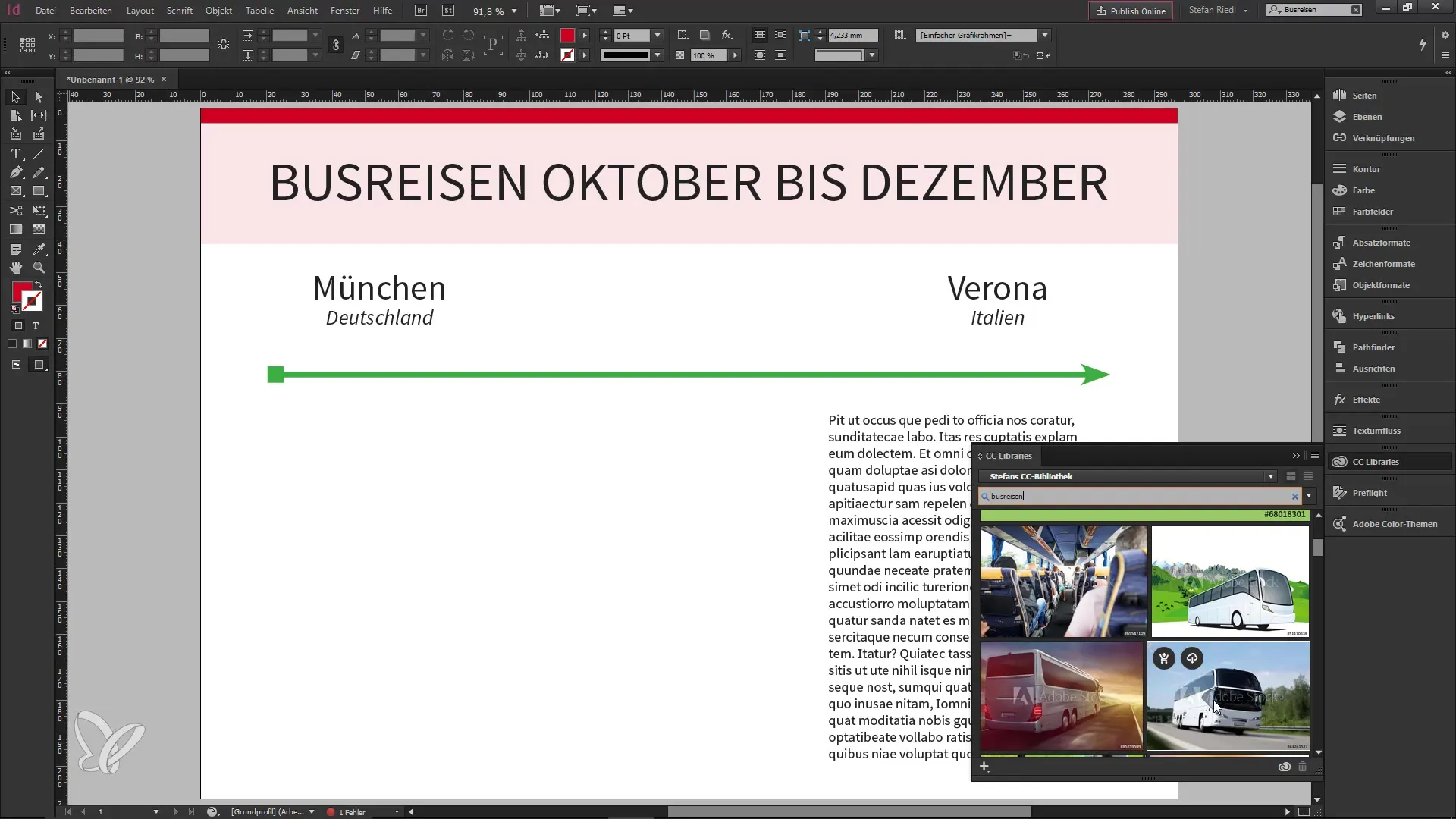This screenshot has width=1456, height=819.
Task: Select the Line tool
Action: coord(39,154)
